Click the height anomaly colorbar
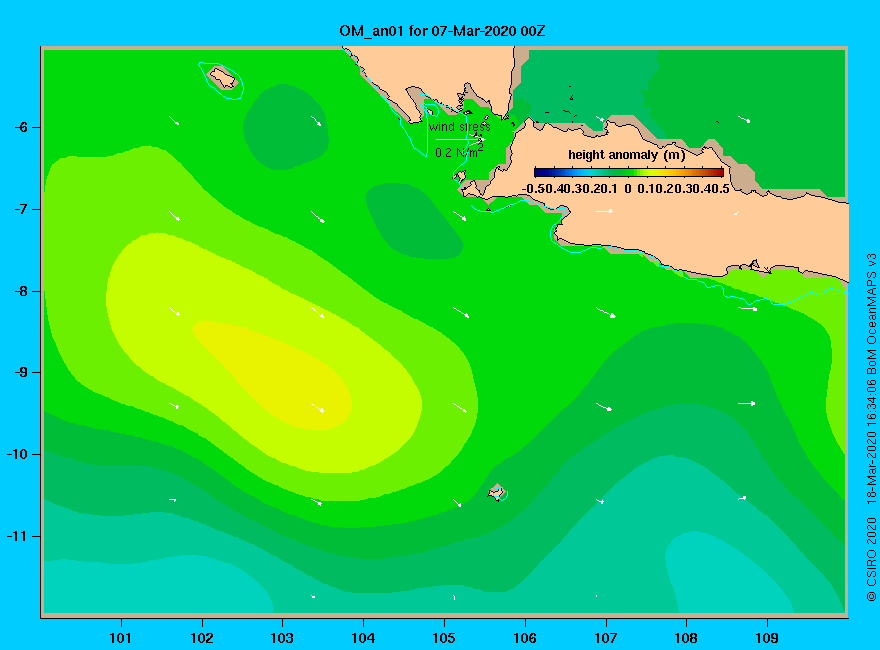The image size is (880, 650). (629, 172)
